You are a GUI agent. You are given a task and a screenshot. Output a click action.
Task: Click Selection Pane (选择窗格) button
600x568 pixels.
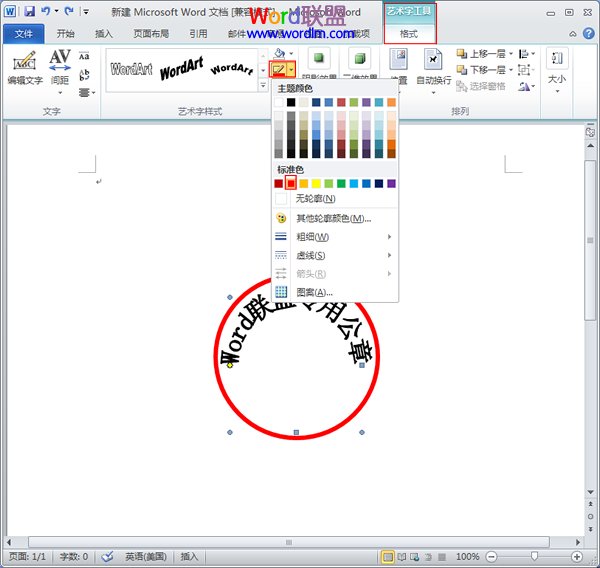point(481,87)
